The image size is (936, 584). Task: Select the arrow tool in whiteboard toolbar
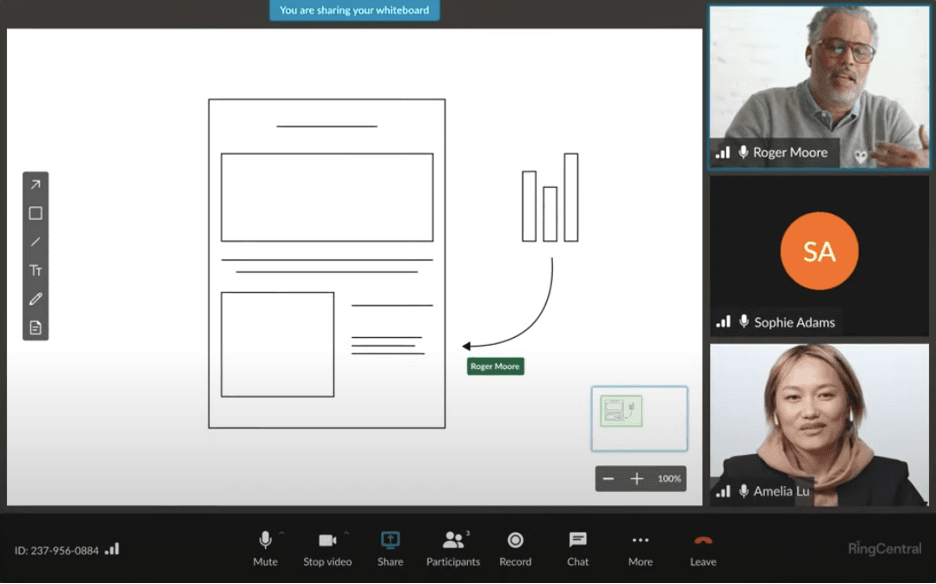[35, 184]
